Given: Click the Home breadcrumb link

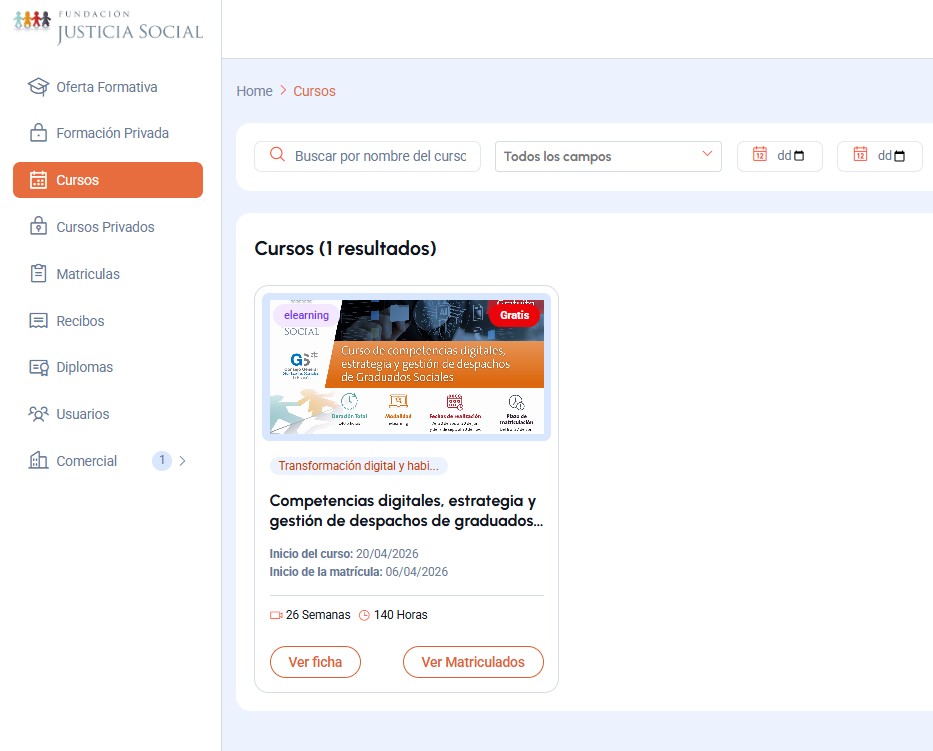Looking at the screenshot, I should point(254,91).
